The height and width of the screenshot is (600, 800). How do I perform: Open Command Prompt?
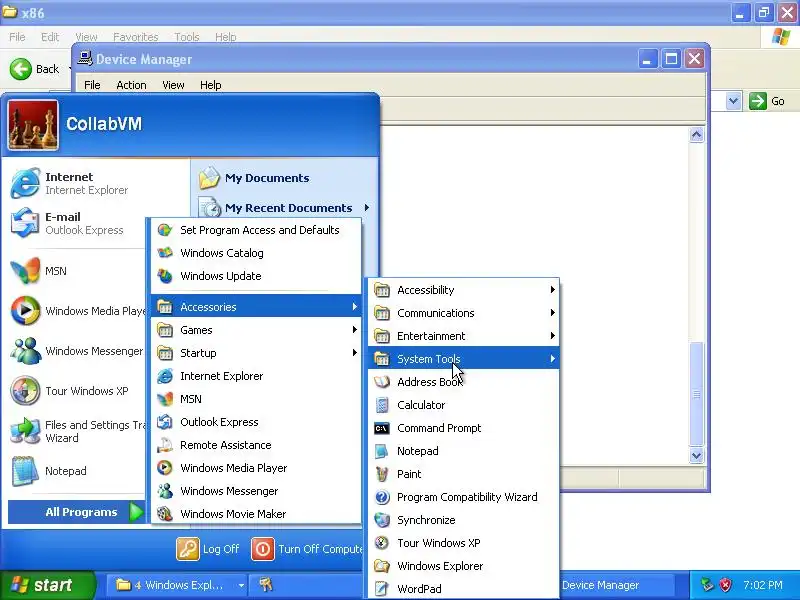click(463, 428)
